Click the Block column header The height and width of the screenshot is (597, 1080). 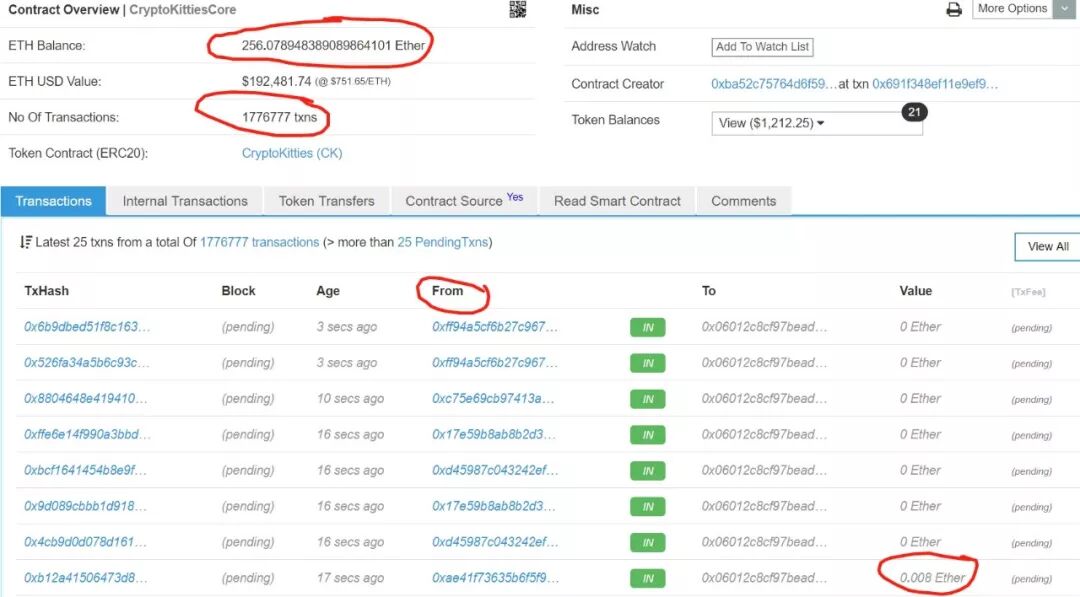point(238,291)
